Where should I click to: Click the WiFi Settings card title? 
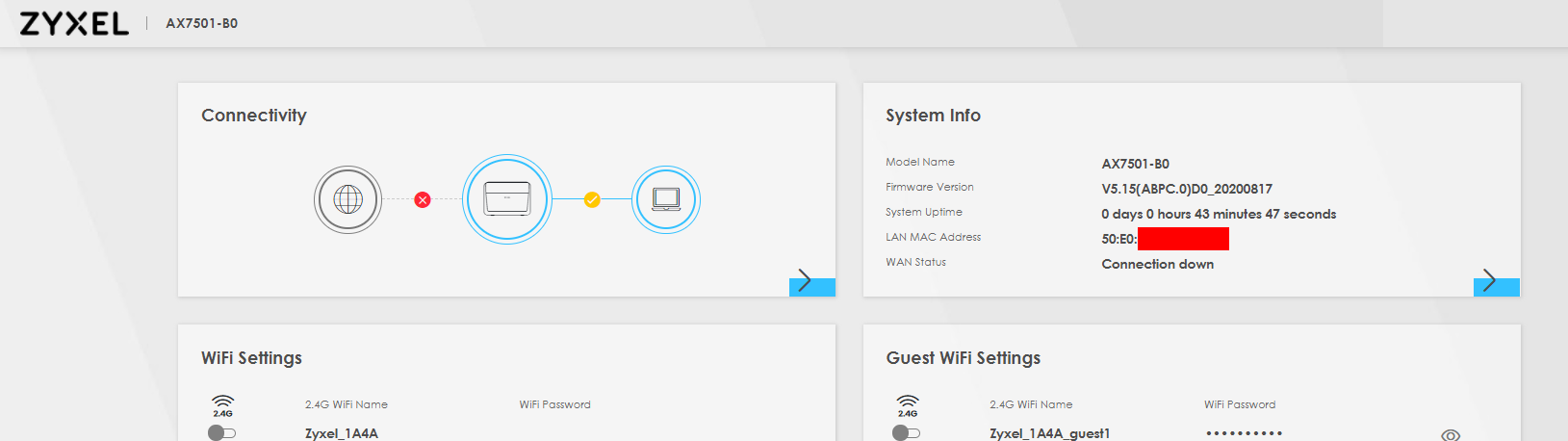click(x=251, y=358)
